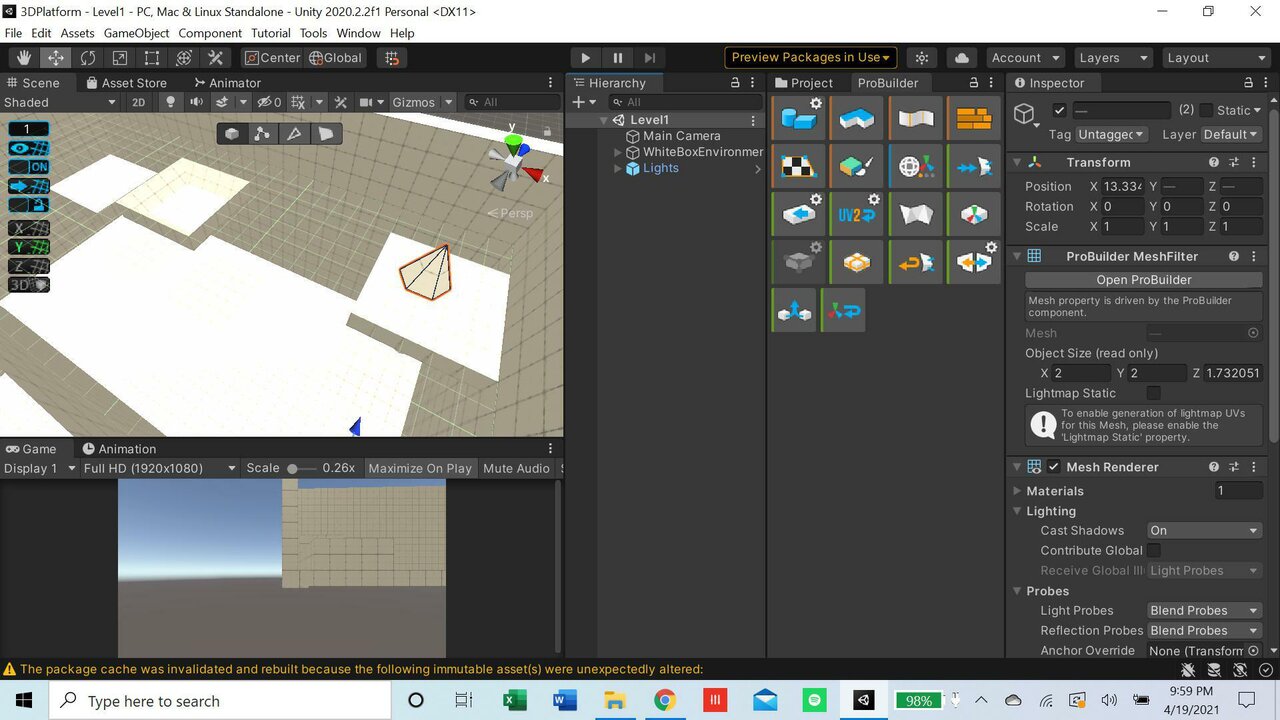
Task: Open the Light Probes dropdown
Action: pos(1204,610)
